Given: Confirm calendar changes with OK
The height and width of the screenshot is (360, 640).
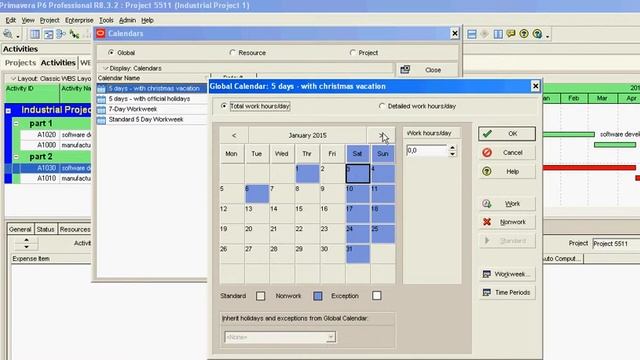Looking at the screenshot, I should (507, 134).
